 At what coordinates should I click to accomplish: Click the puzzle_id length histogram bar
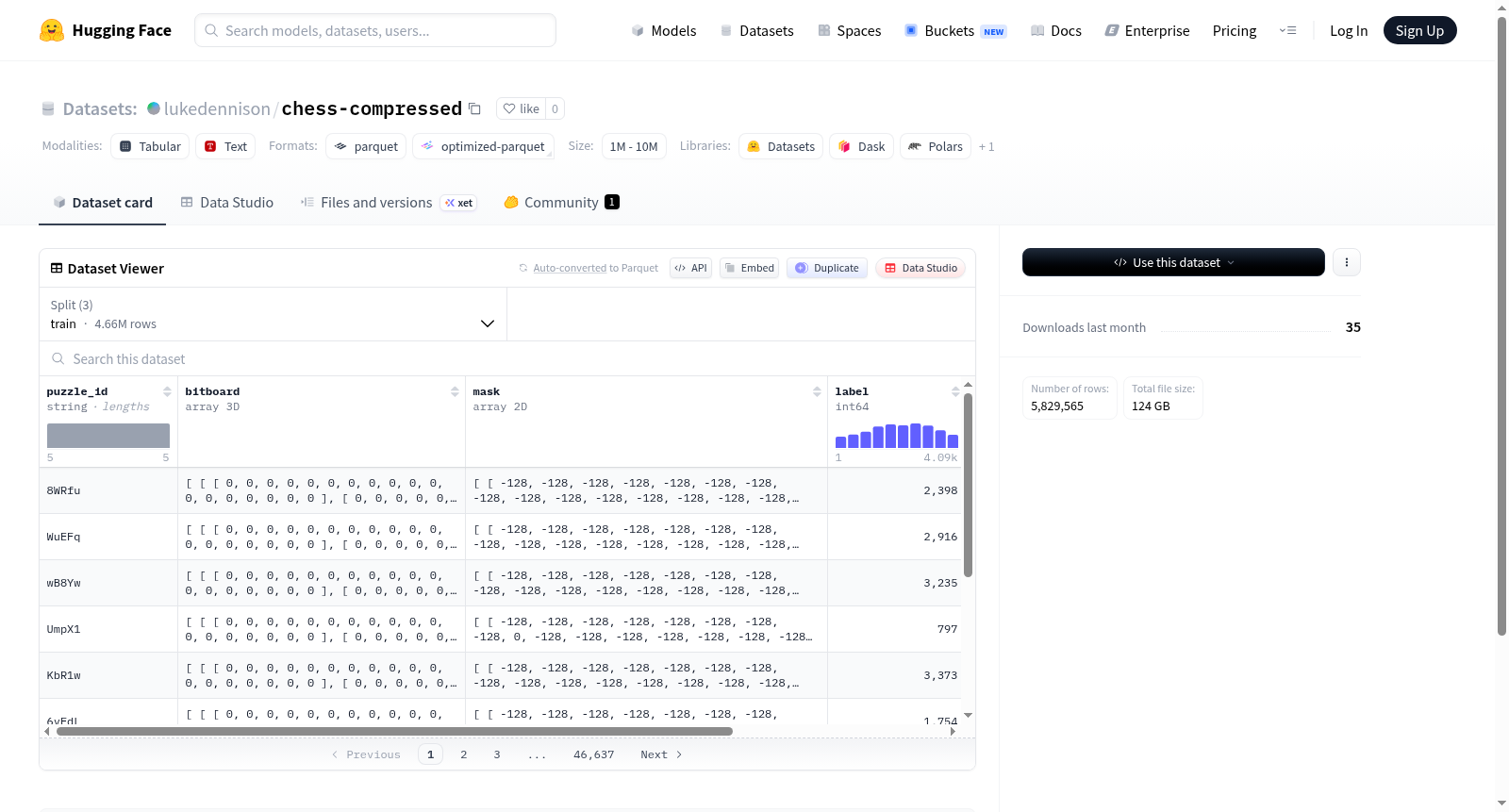click(108, 436)
